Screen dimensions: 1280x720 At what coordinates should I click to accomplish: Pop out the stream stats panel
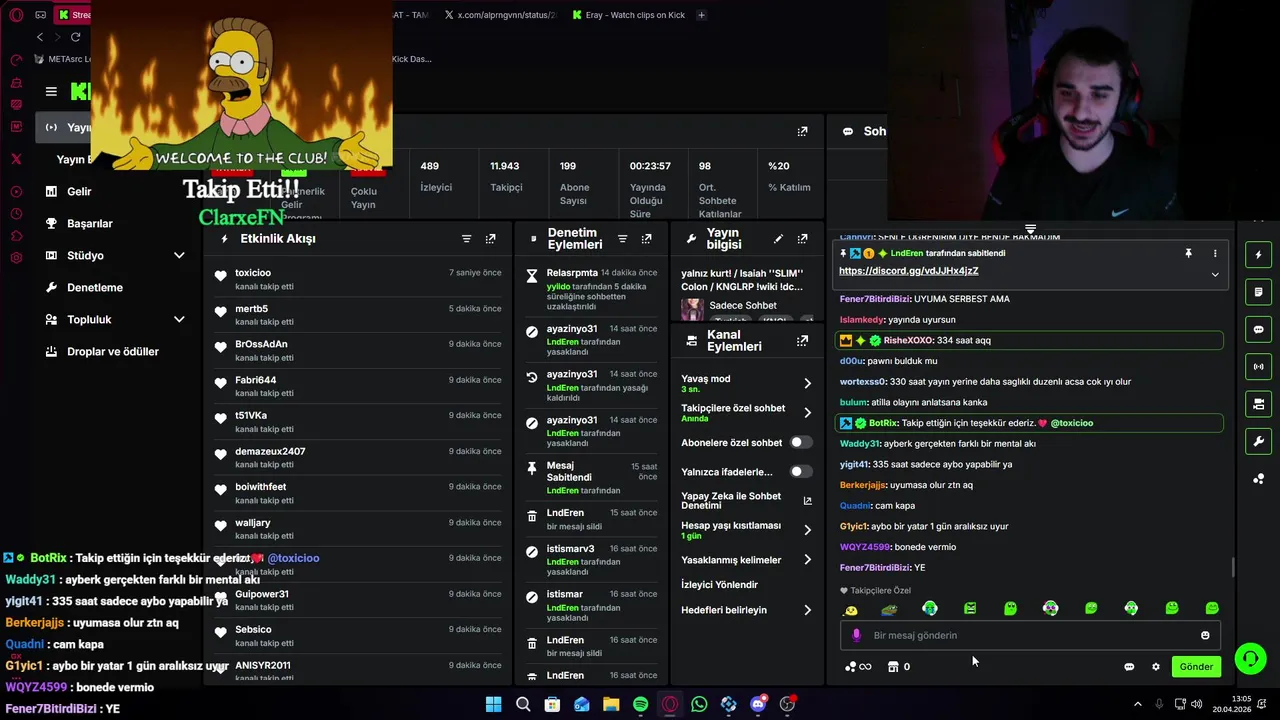[802, 131]
